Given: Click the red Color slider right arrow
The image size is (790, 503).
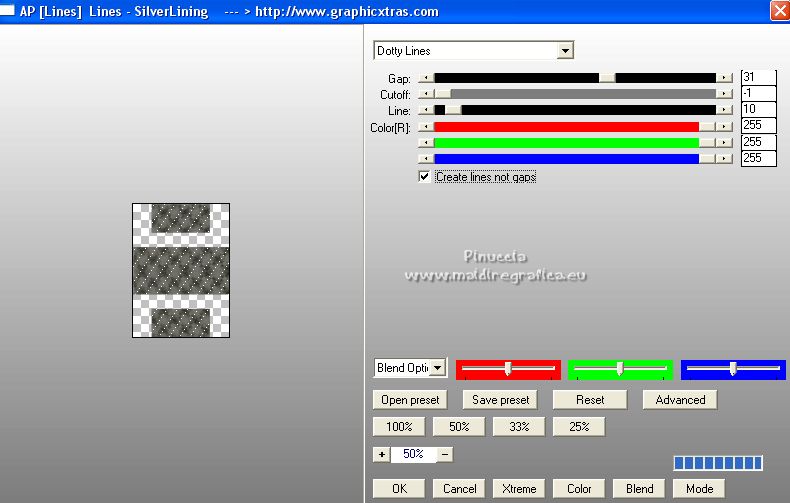Looking at the screenshot, I should pos(724,127).
